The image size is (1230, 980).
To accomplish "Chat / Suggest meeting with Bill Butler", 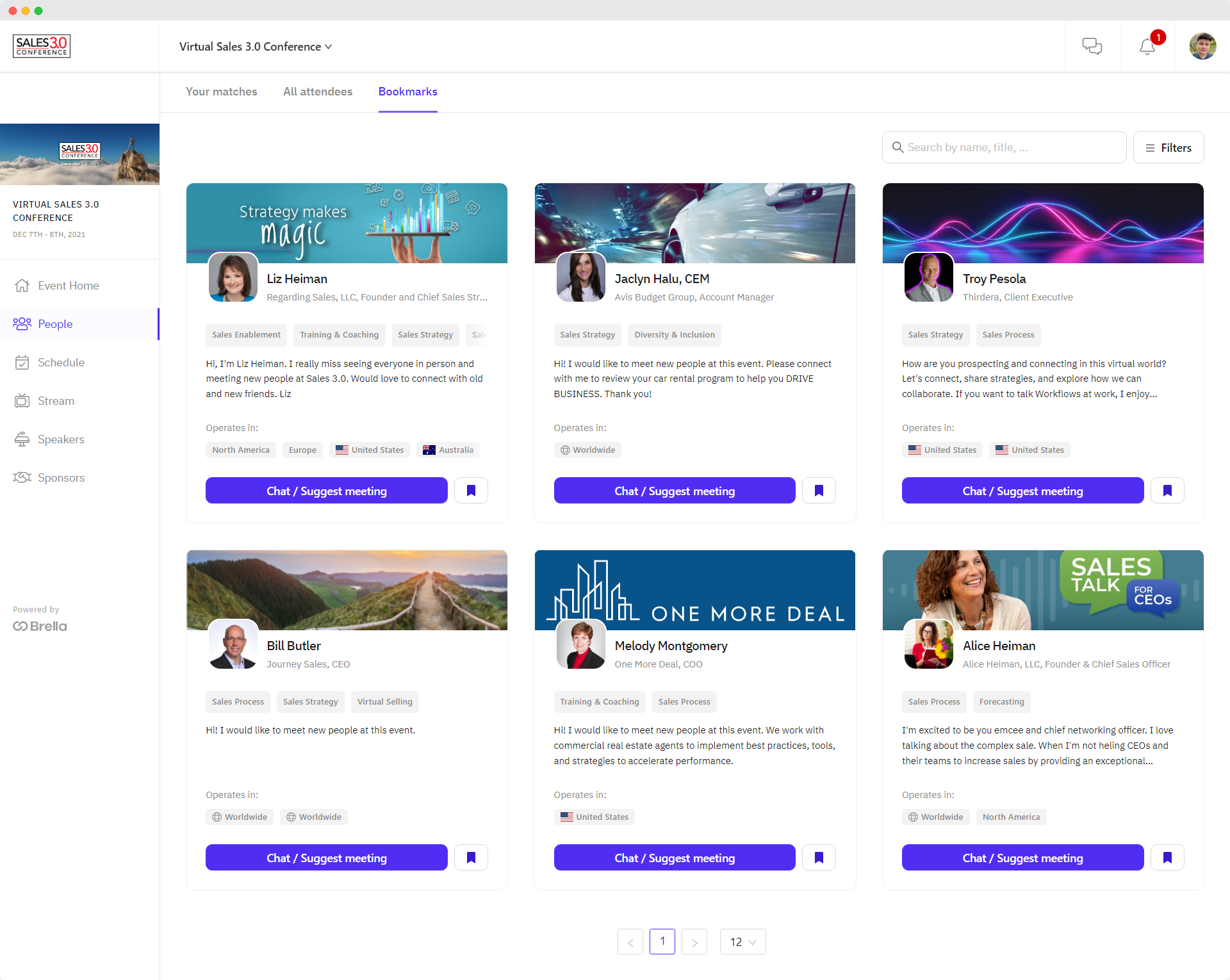I will (x=326, y=858).
